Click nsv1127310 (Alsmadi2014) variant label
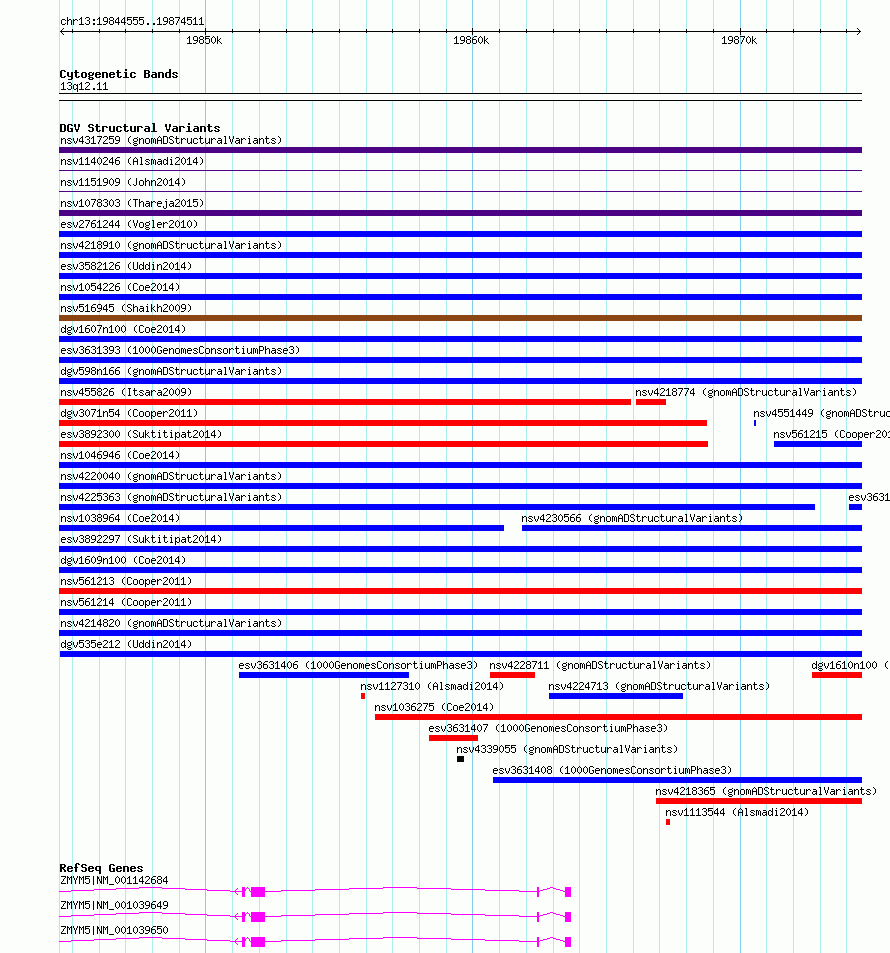The height and width of the screenshot is (953, 890). (432, 686)
